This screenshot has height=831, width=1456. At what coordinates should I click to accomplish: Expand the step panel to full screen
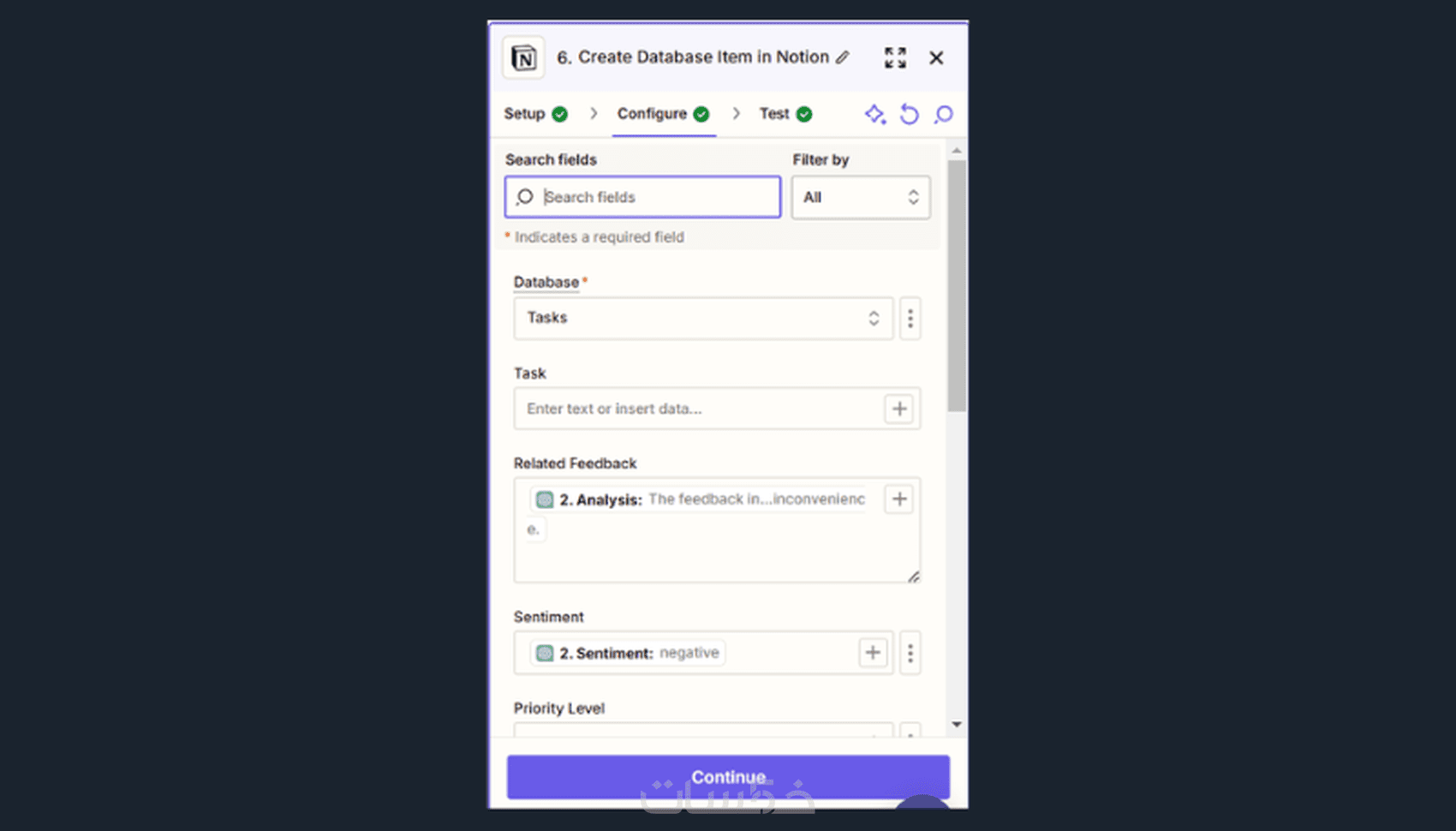coord(895,57)
